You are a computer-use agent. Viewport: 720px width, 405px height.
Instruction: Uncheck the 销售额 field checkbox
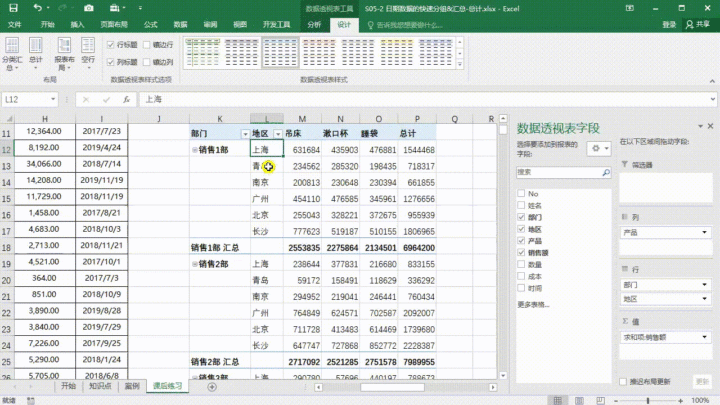click(521, 252)
